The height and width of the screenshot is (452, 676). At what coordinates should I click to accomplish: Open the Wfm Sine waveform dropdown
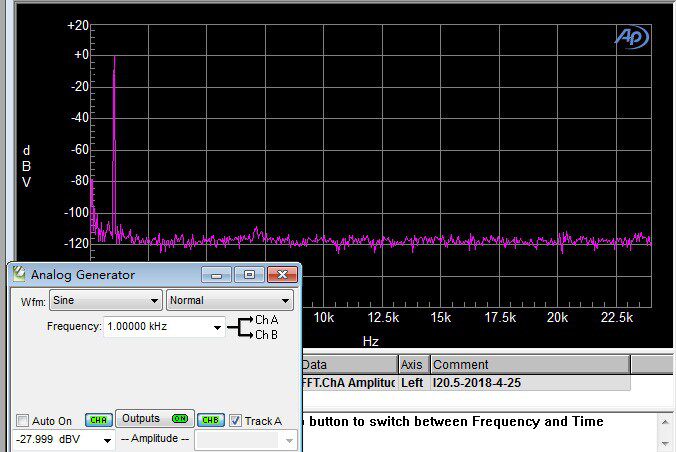(x=106, y=300)
